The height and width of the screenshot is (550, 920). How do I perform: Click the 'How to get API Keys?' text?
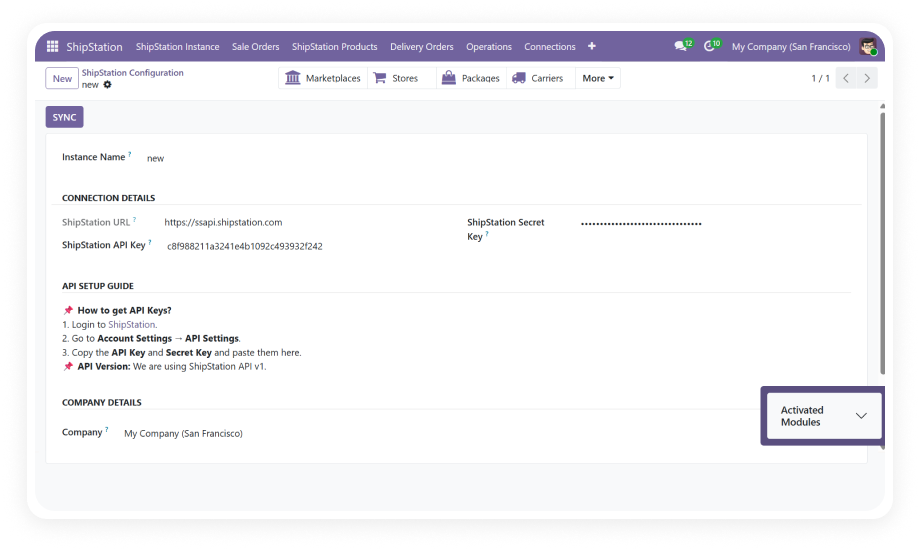tap(124, 310)
